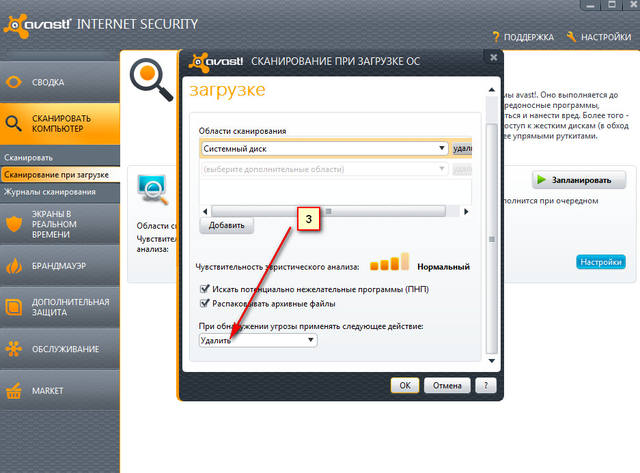Open Экраны в реальном времени section
Screen dimensions: 640x473
coord(60,224)
